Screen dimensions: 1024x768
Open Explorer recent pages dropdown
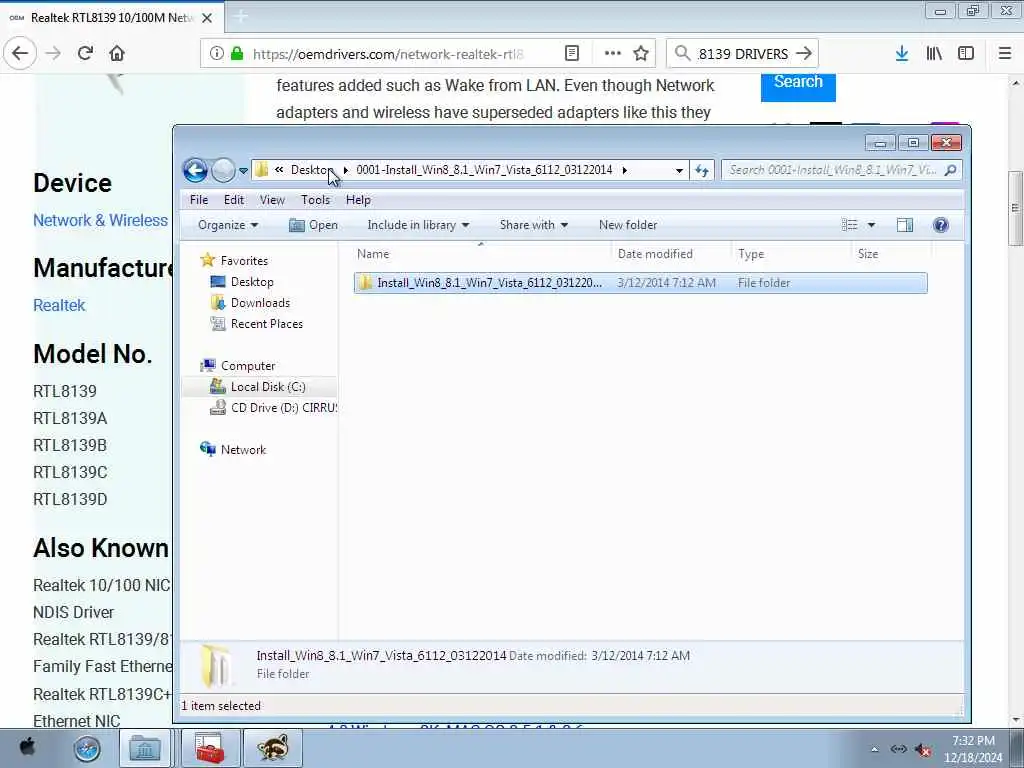pyautogui.click(x=243, y=171)
